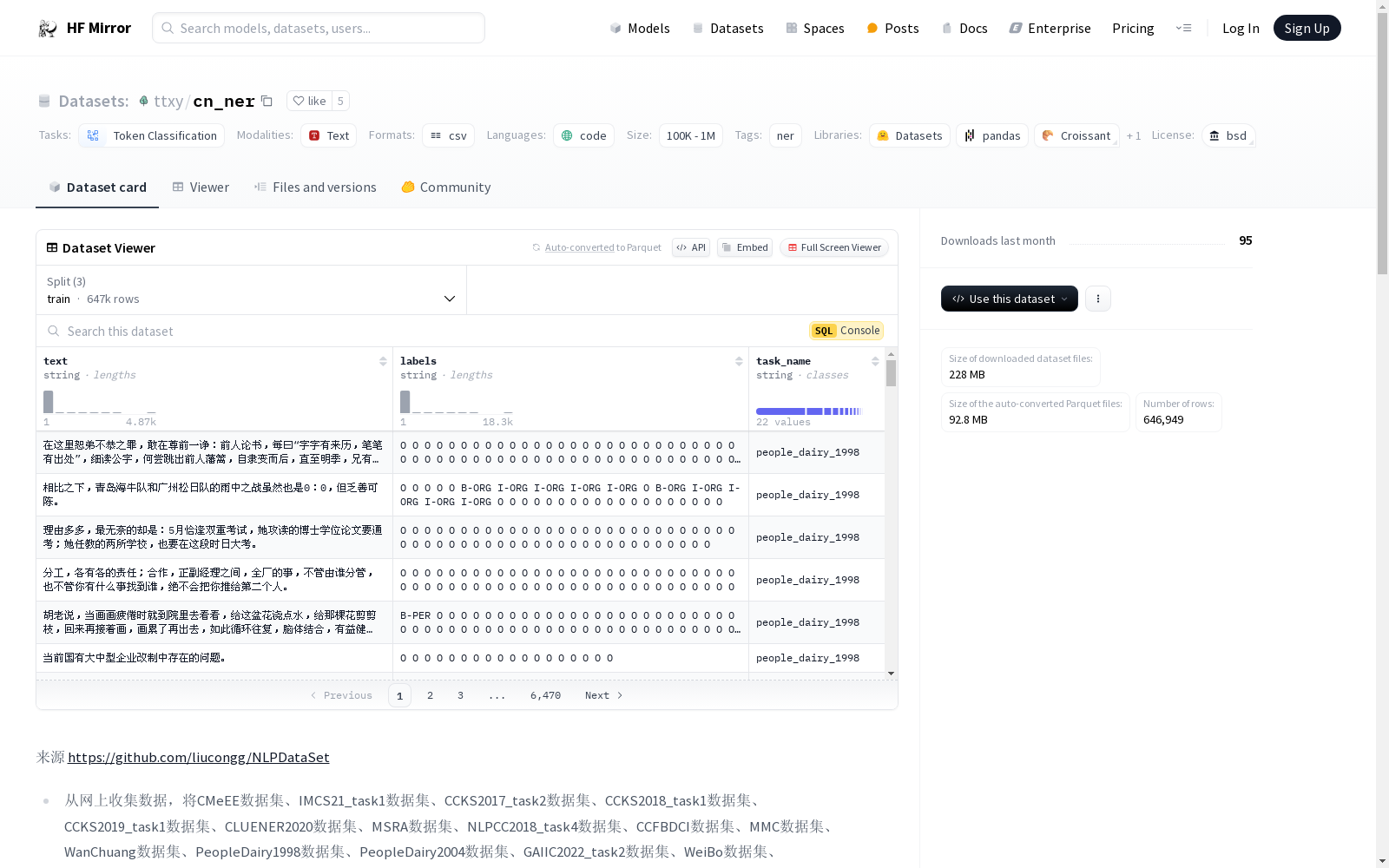Expand the Split train dropdown

252,290
